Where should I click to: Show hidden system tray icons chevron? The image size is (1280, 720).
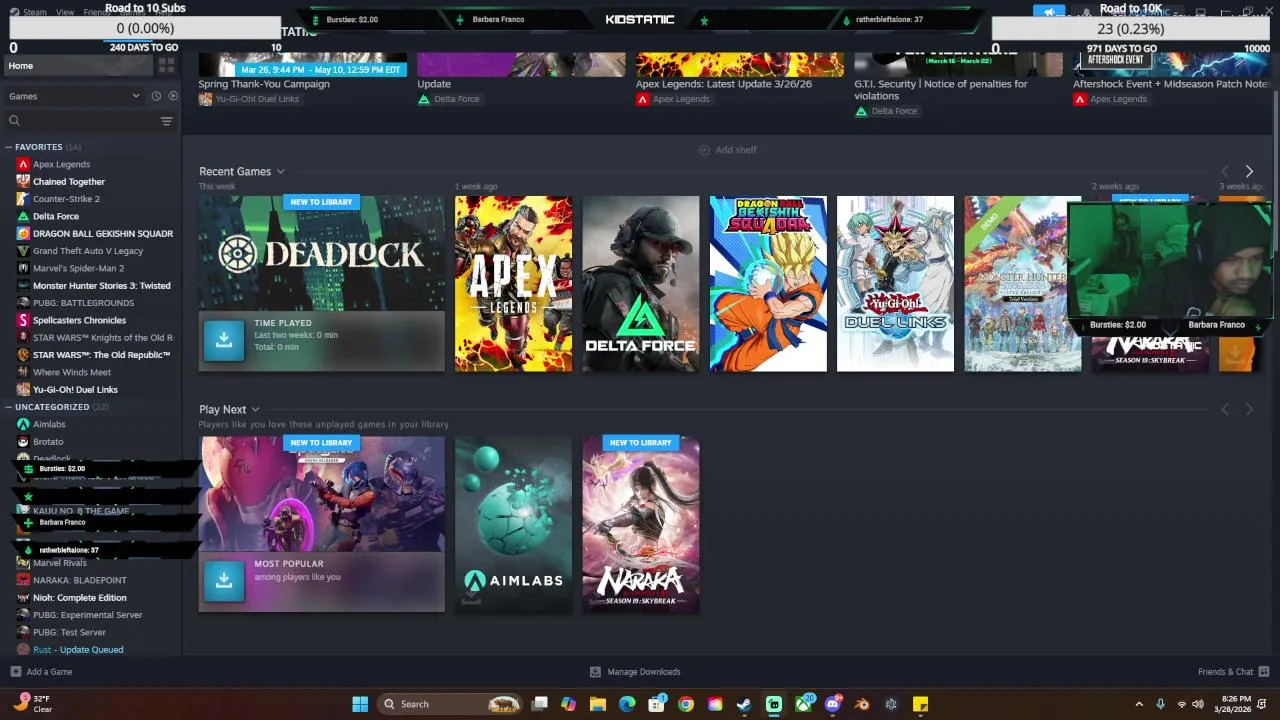pyautogui.click(x=1139, y=704)
